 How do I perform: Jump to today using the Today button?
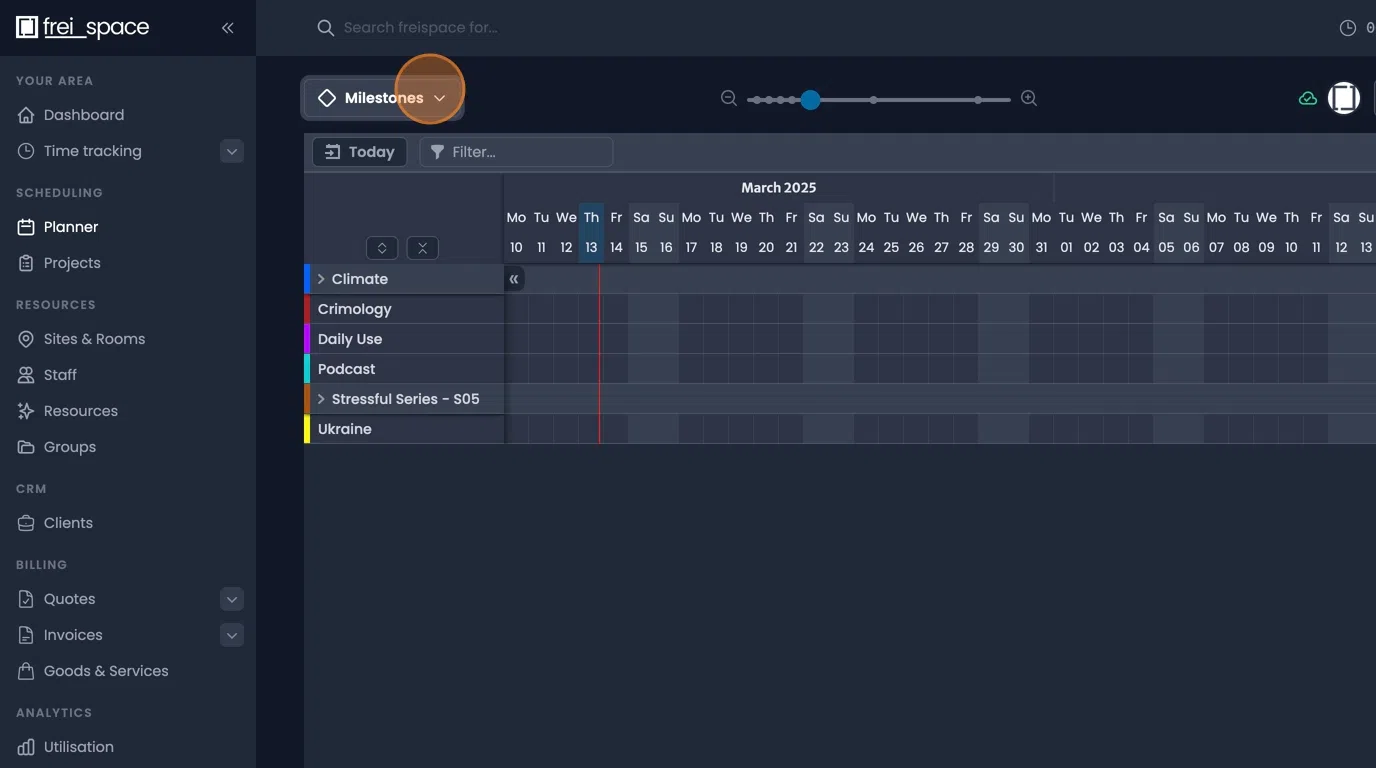359,151
